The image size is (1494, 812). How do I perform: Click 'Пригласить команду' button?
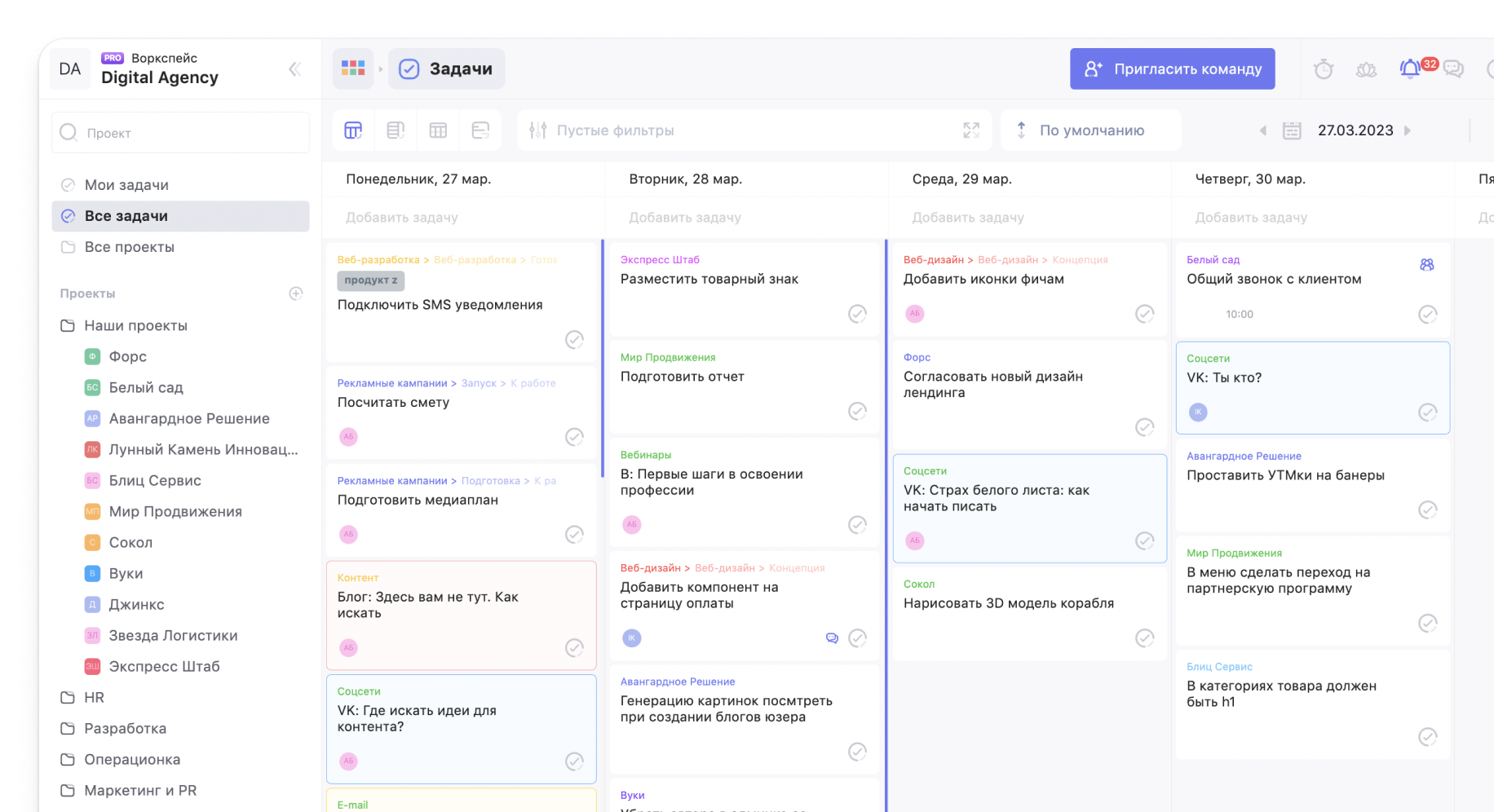click(1173, 69)
